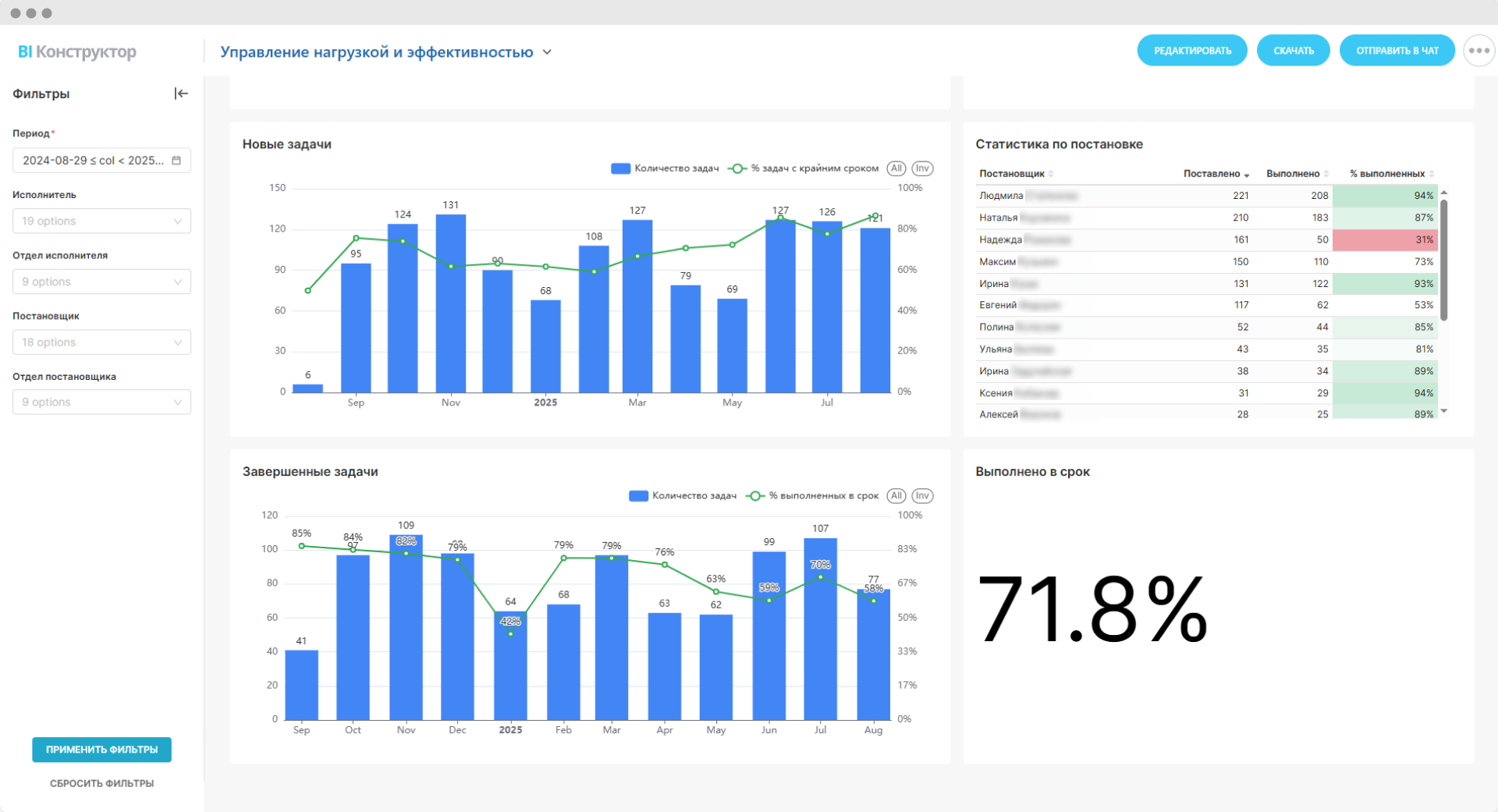Select All legend in Новые задачи chart
This screenshot has width=1498, height=812.
click(896, 168)
